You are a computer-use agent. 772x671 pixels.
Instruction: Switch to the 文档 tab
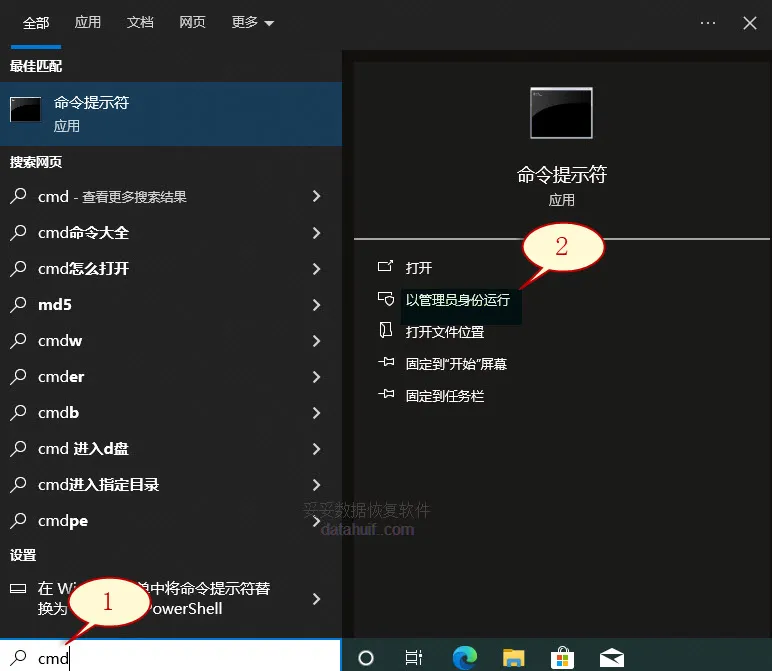pyautogui.click(x=140, y=22)
